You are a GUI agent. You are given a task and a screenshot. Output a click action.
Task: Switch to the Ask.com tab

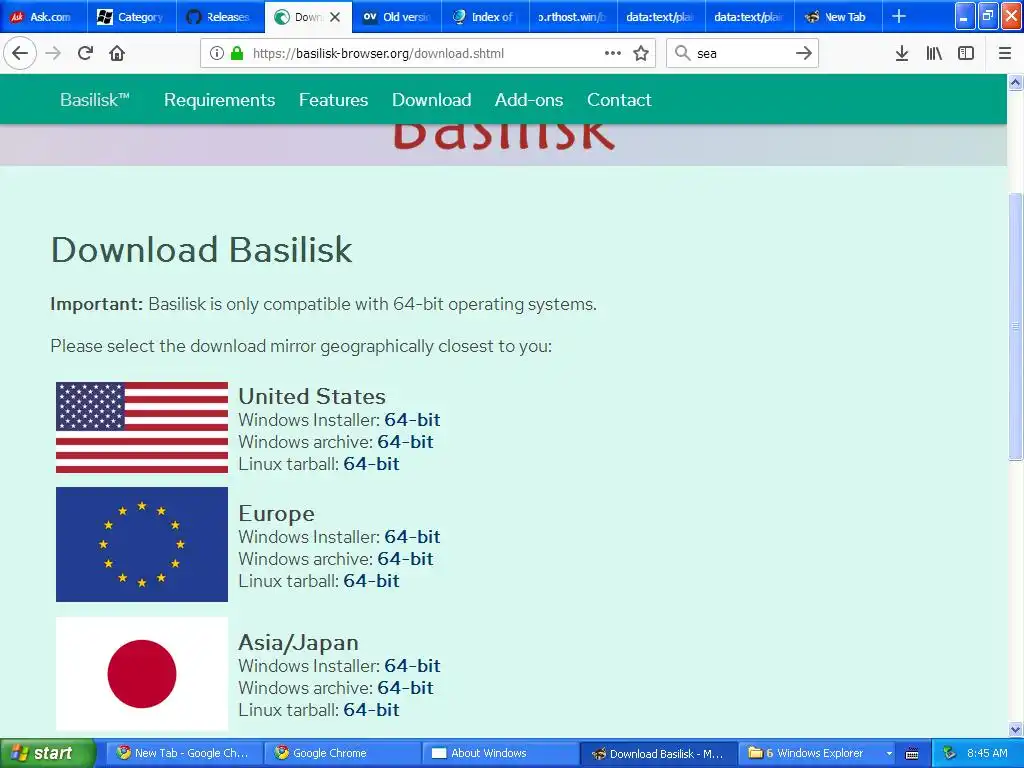44,17
